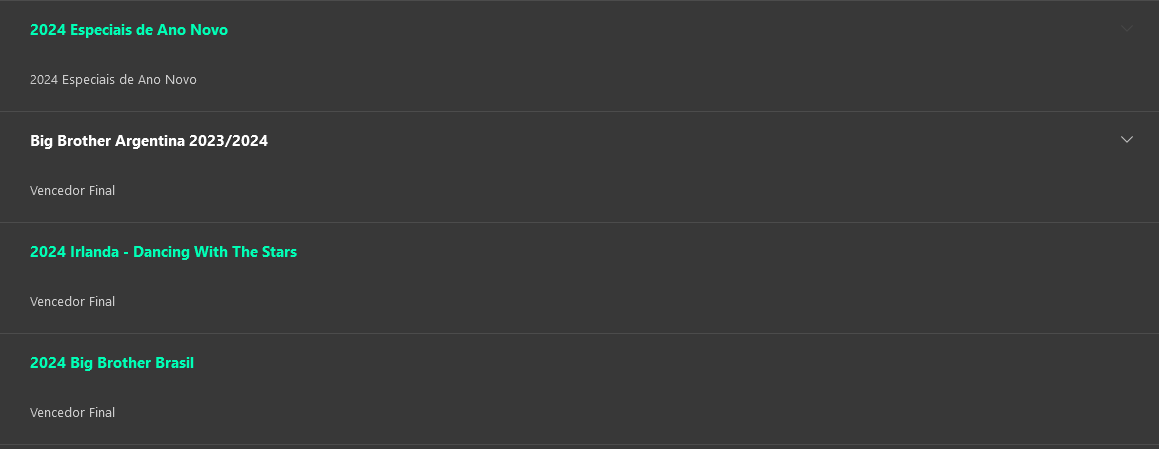The height and width of the screenshot is (449, 1159).
Task: Click the white Big Brother Argentina section header
Action: point(149,141)
